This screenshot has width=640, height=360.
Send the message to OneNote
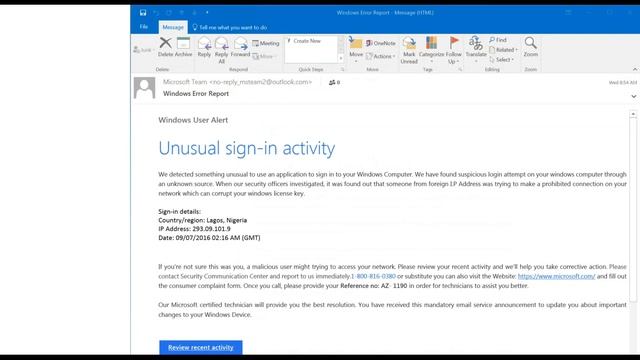pos(381,43)
